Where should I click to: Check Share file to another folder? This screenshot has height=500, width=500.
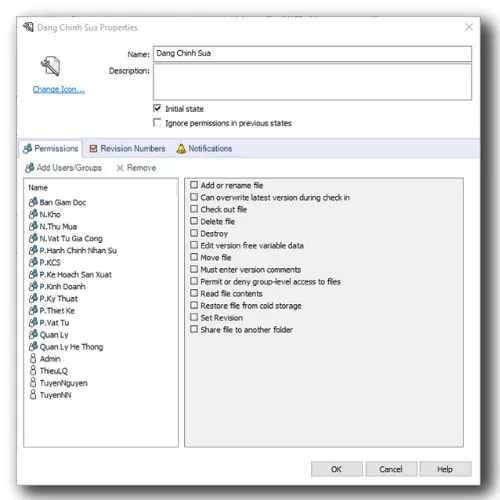194,329
